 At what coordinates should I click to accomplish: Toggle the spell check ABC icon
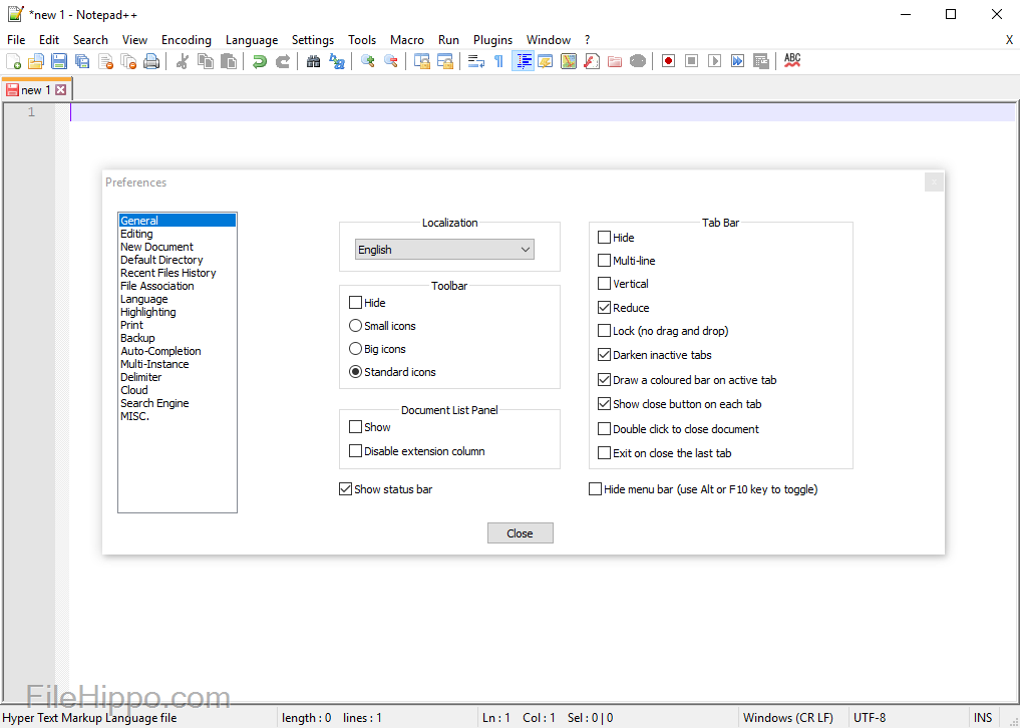click(x=792, y=61)
